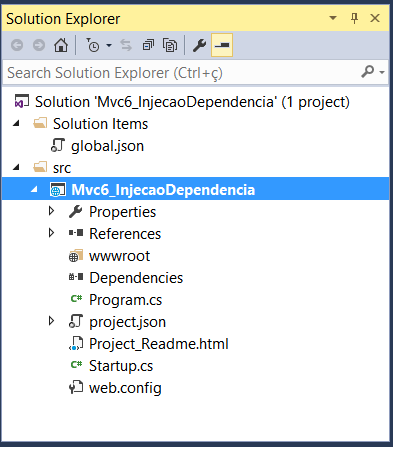Expand the Properties node
Screen dimensions: 395x449
(x=51, y=211)
